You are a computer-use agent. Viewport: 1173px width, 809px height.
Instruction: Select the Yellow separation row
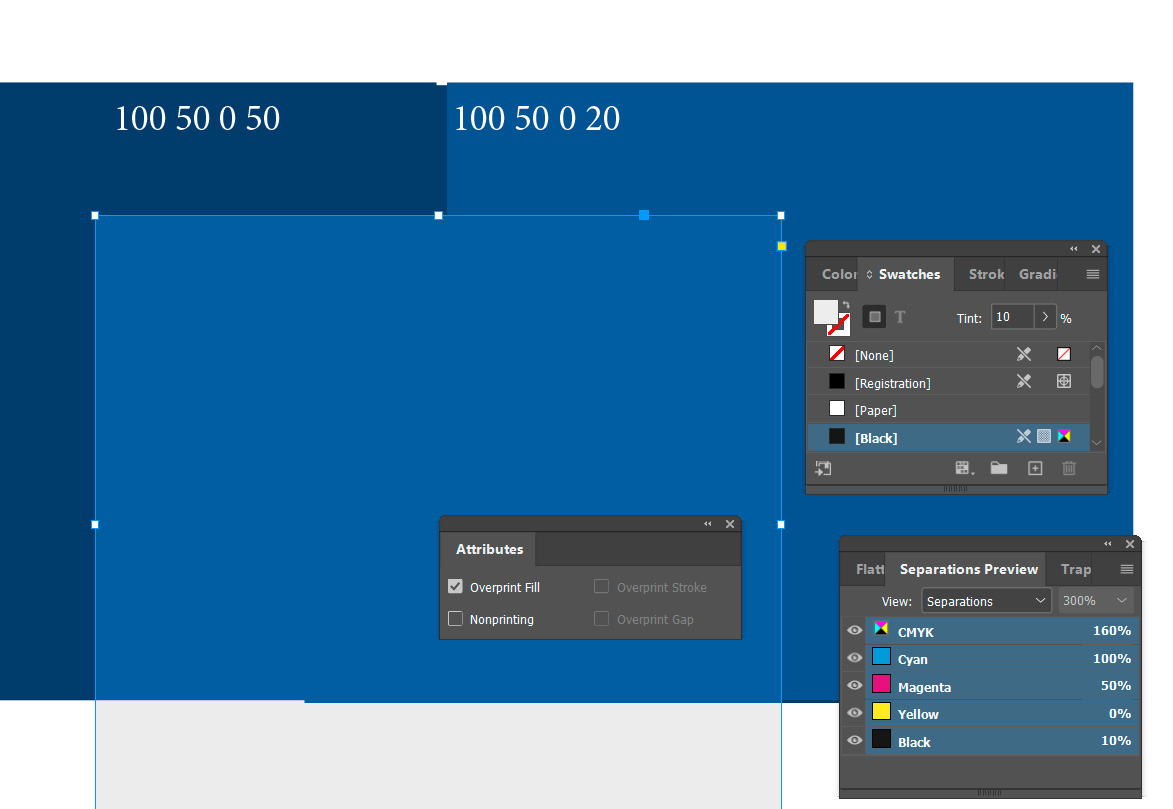pos(1002,713)
